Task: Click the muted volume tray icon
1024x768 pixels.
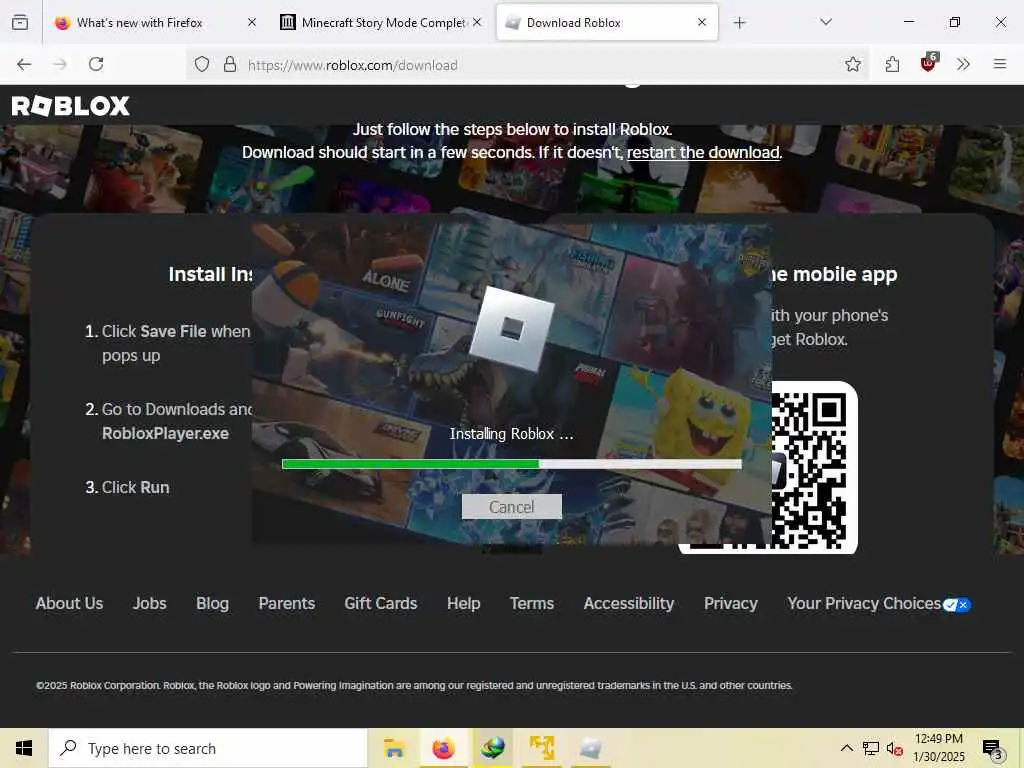Action: (x=895, y=748)
